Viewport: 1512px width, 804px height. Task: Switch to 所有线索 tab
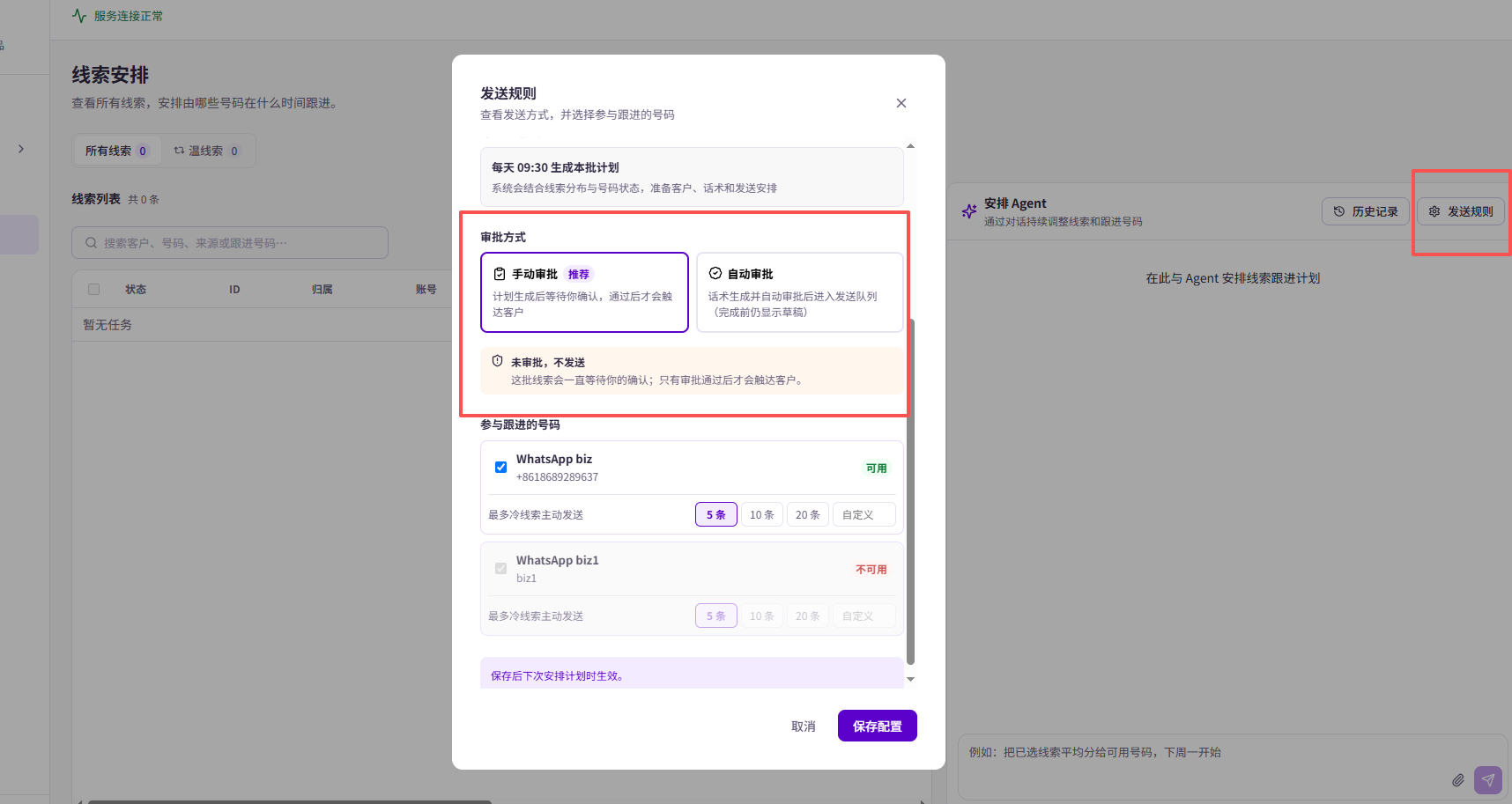pos(117,151)
